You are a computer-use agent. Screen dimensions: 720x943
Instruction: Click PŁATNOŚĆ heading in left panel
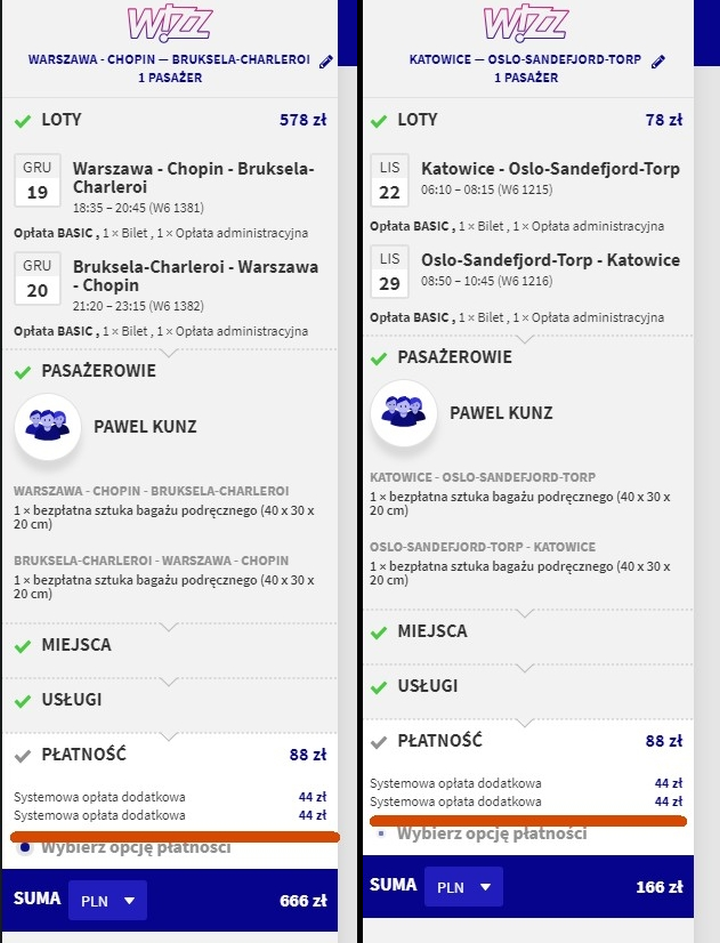(84, 754)
